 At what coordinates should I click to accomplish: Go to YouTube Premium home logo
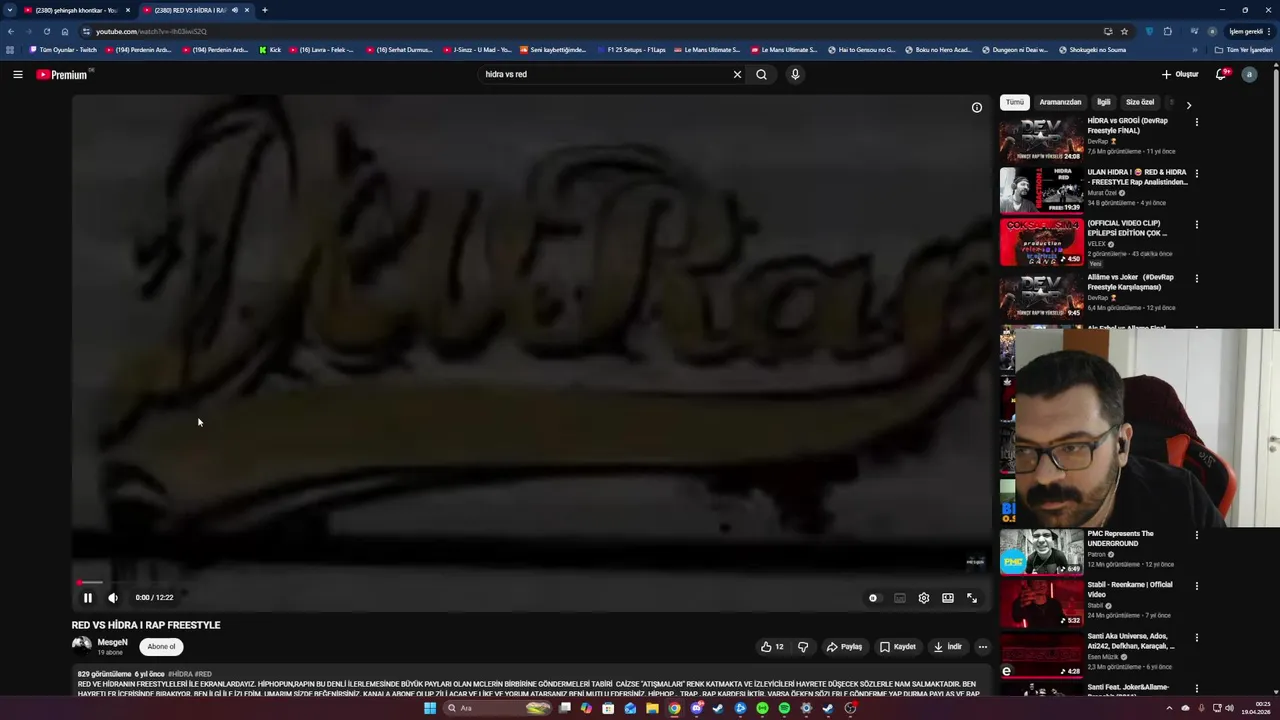(64, 75)
